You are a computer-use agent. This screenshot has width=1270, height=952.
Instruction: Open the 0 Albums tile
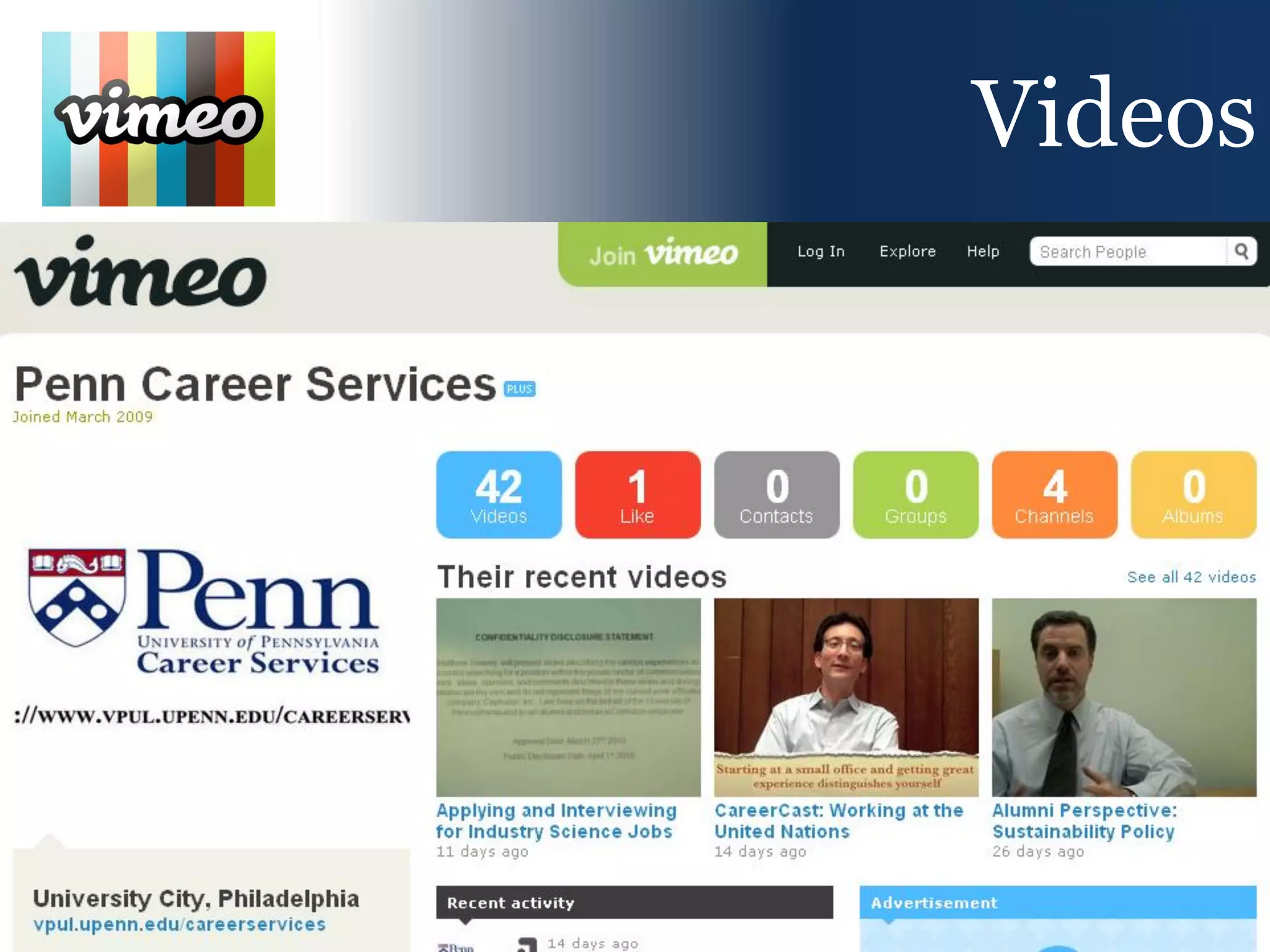1193,495
